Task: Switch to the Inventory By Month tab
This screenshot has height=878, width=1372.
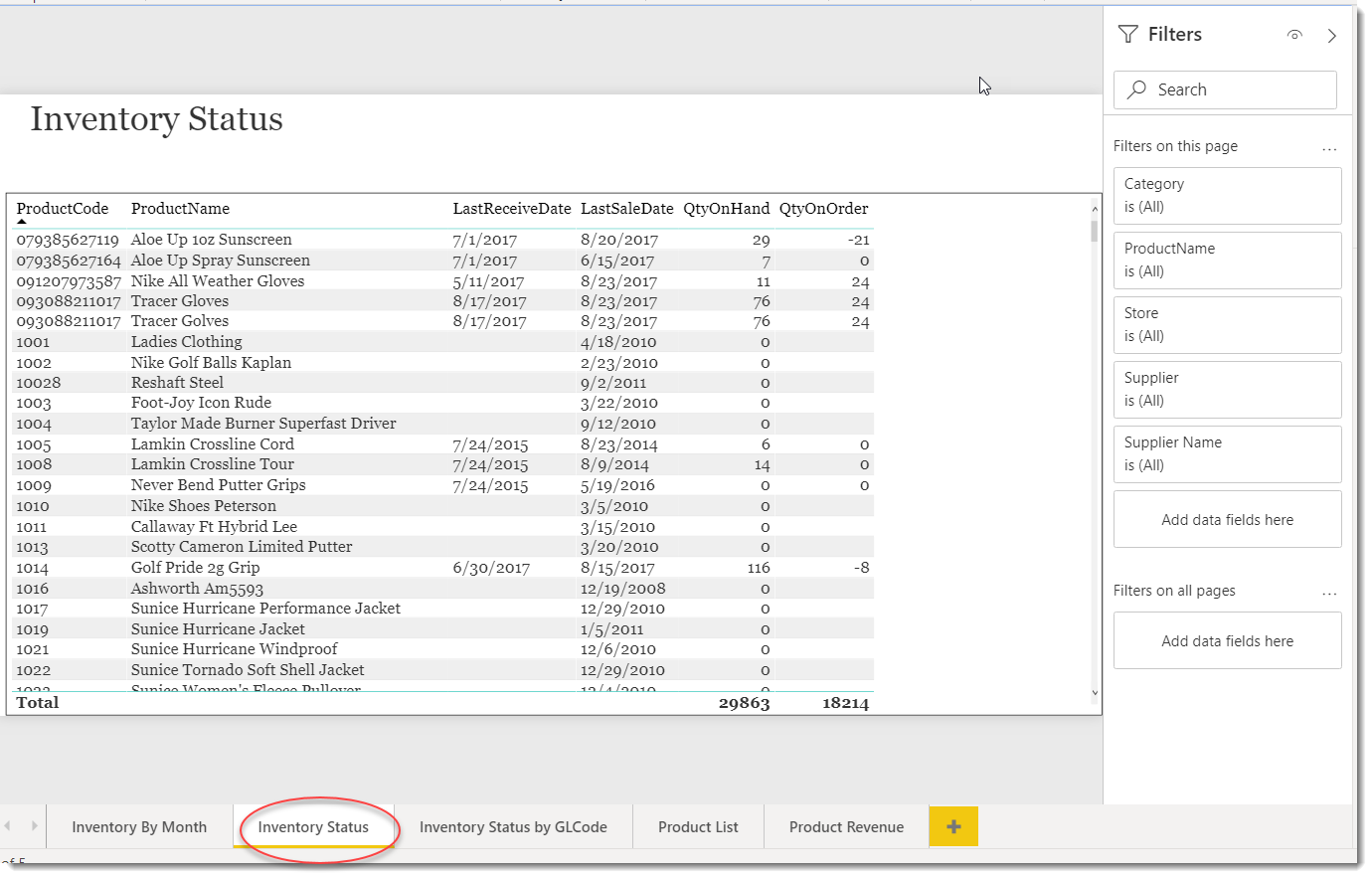Action: tap(139, 827)
